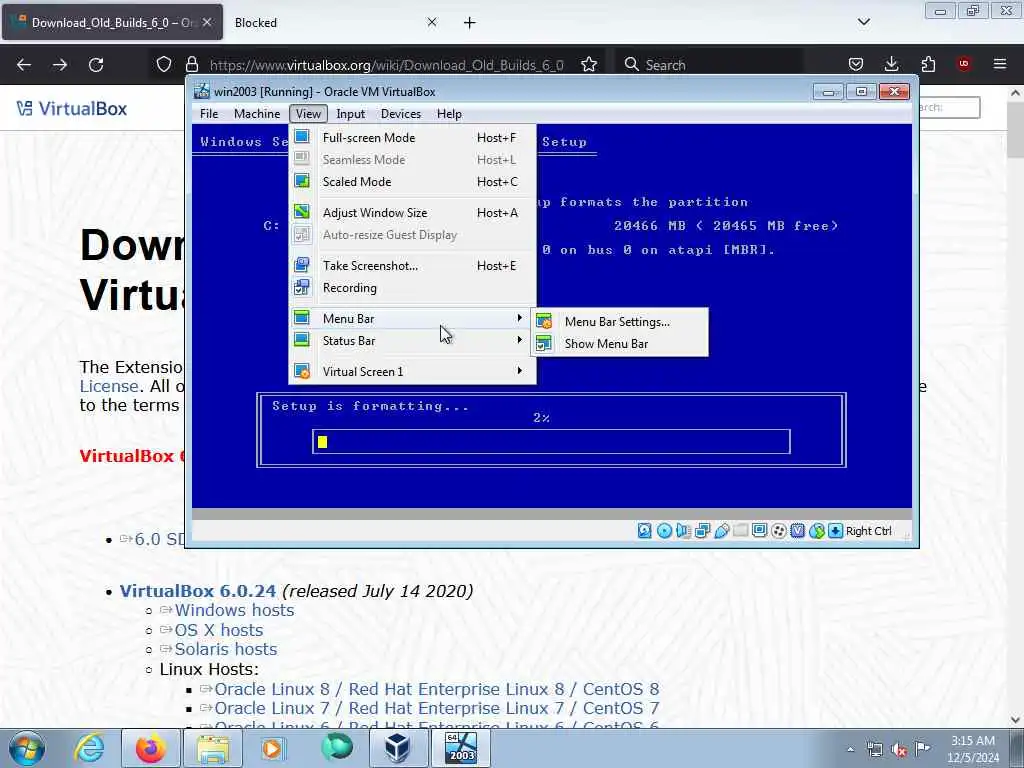Image resolution: width=1024 pixels, height=768 pixels.
Task: Click Take Screenshot camera icon
Action: click(x=302, y=264)
